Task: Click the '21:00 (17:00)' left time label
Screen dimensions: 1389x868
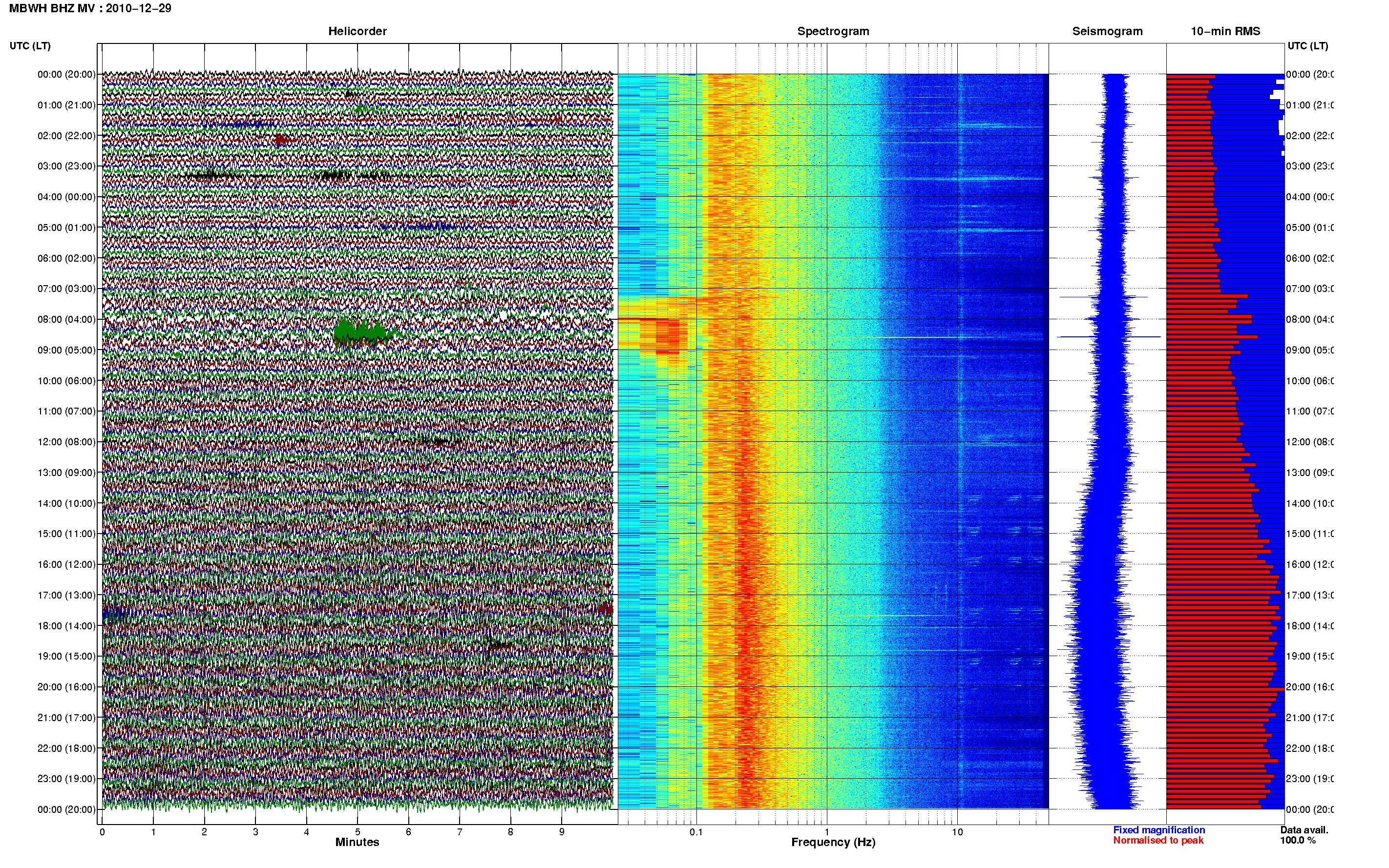Action: pyautogui.click(x=66, y=718)
